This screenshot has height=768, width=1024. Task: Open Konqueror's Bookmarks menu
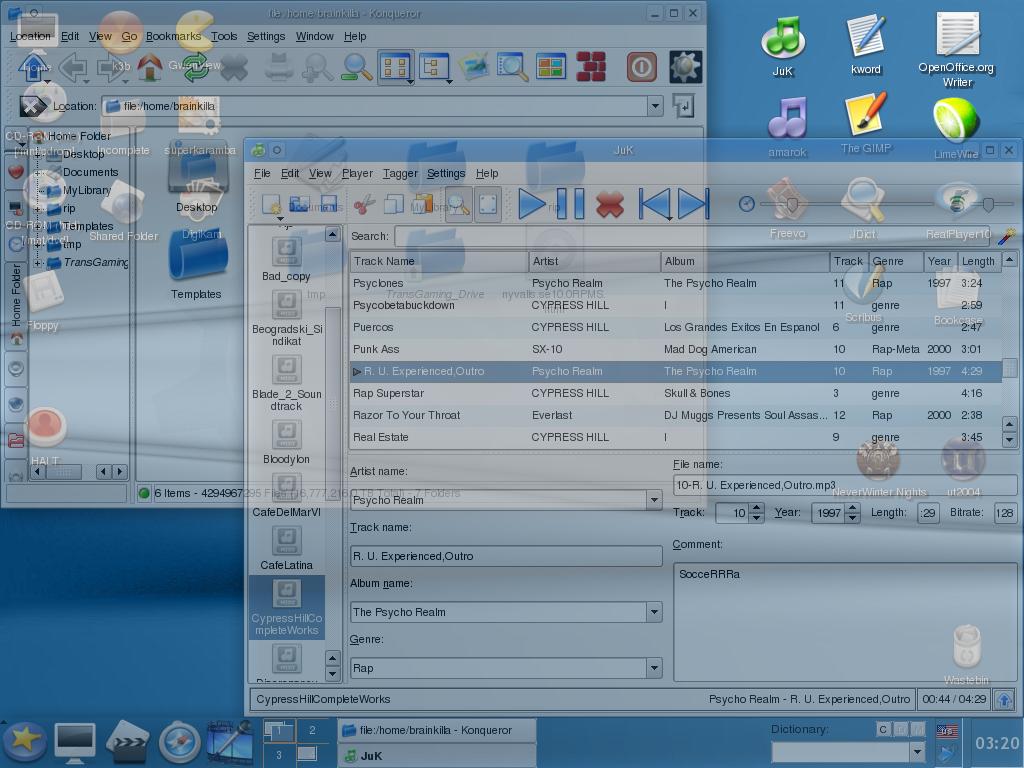173,36
